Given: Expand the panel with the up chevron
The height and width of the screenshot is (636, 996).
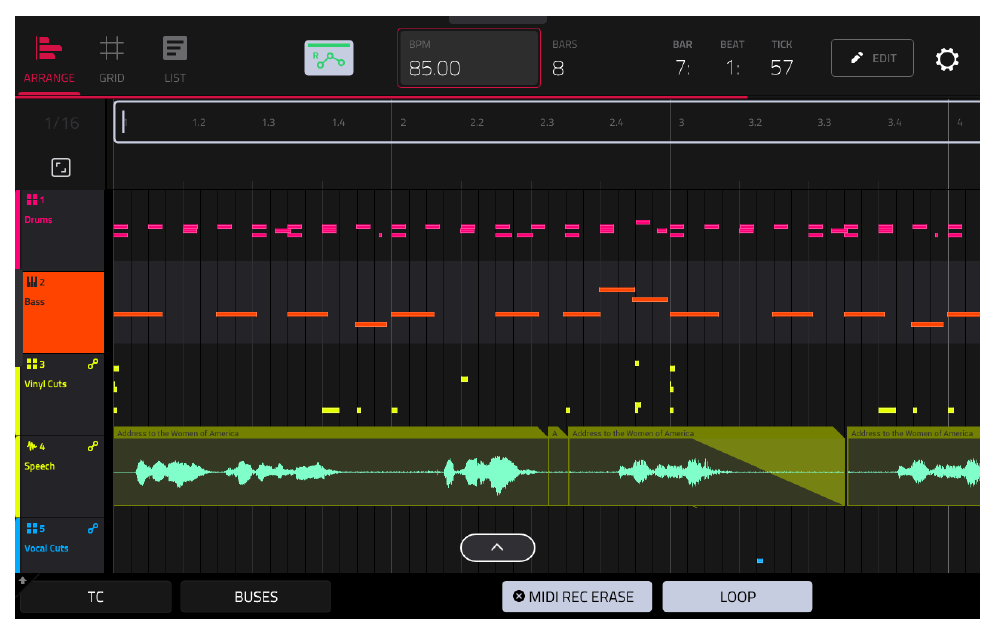Looking at the screenshot, I should pyautogui.click(x=497, y=548).
